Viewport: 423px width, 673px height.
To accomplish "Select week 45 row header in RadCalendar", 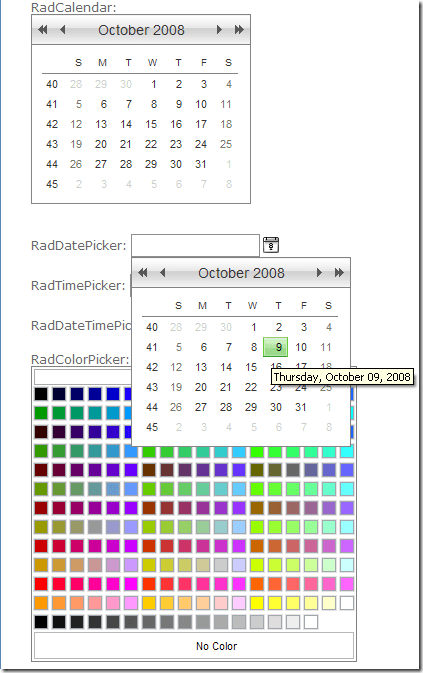I will [52, 184].
